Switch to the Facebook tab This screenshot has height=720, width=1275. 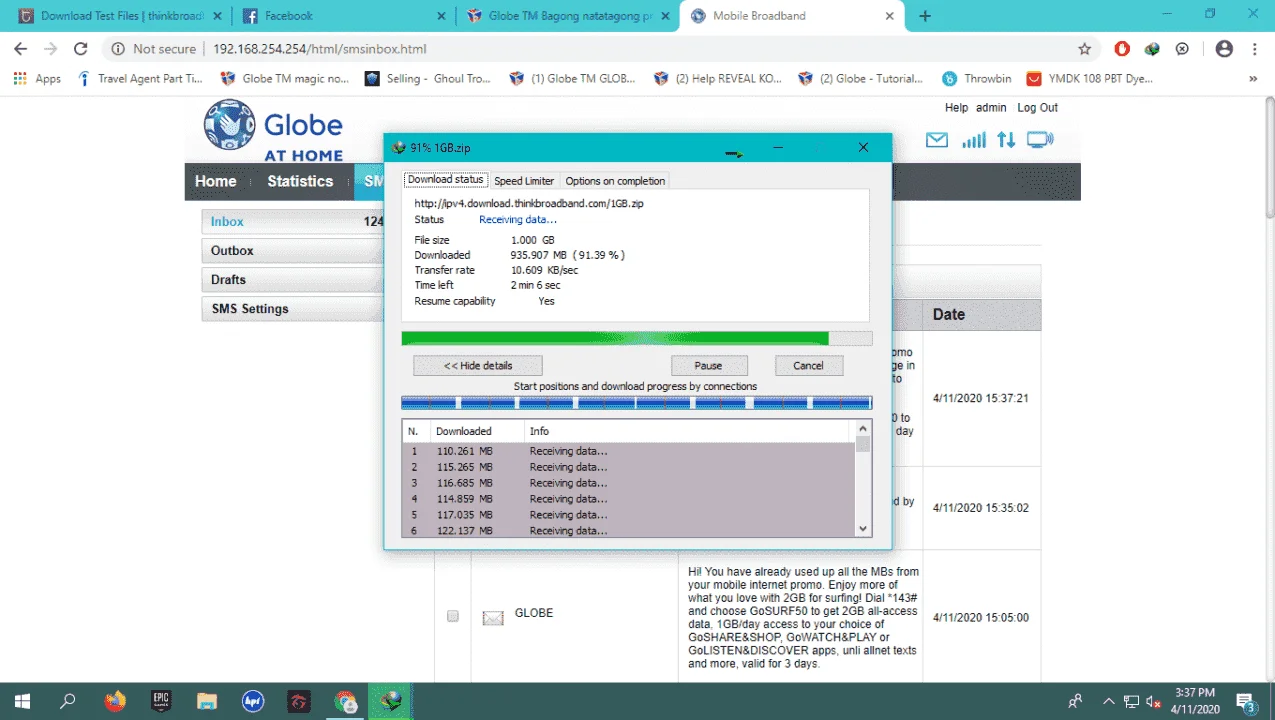tap(343, 16)
